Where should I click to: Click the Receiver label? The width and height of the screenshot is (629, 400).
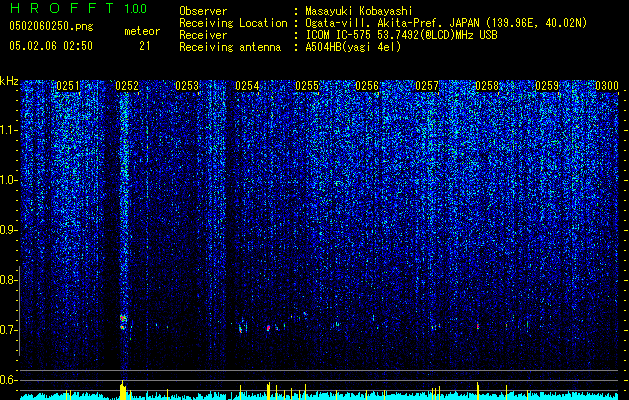203,35
